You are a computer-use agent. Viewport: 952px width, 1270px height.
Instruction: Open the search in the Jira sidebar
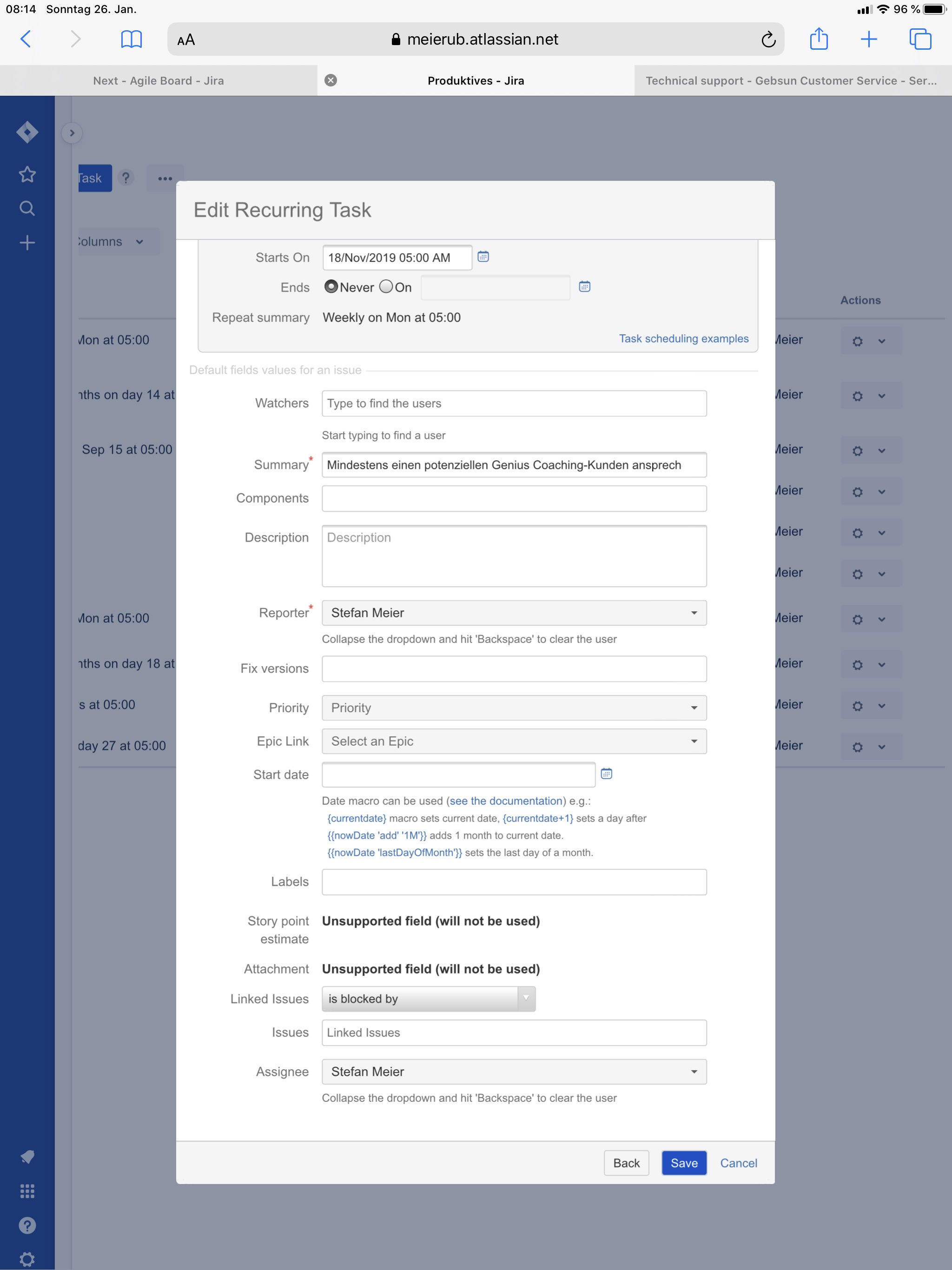click(x=27, y=208)
